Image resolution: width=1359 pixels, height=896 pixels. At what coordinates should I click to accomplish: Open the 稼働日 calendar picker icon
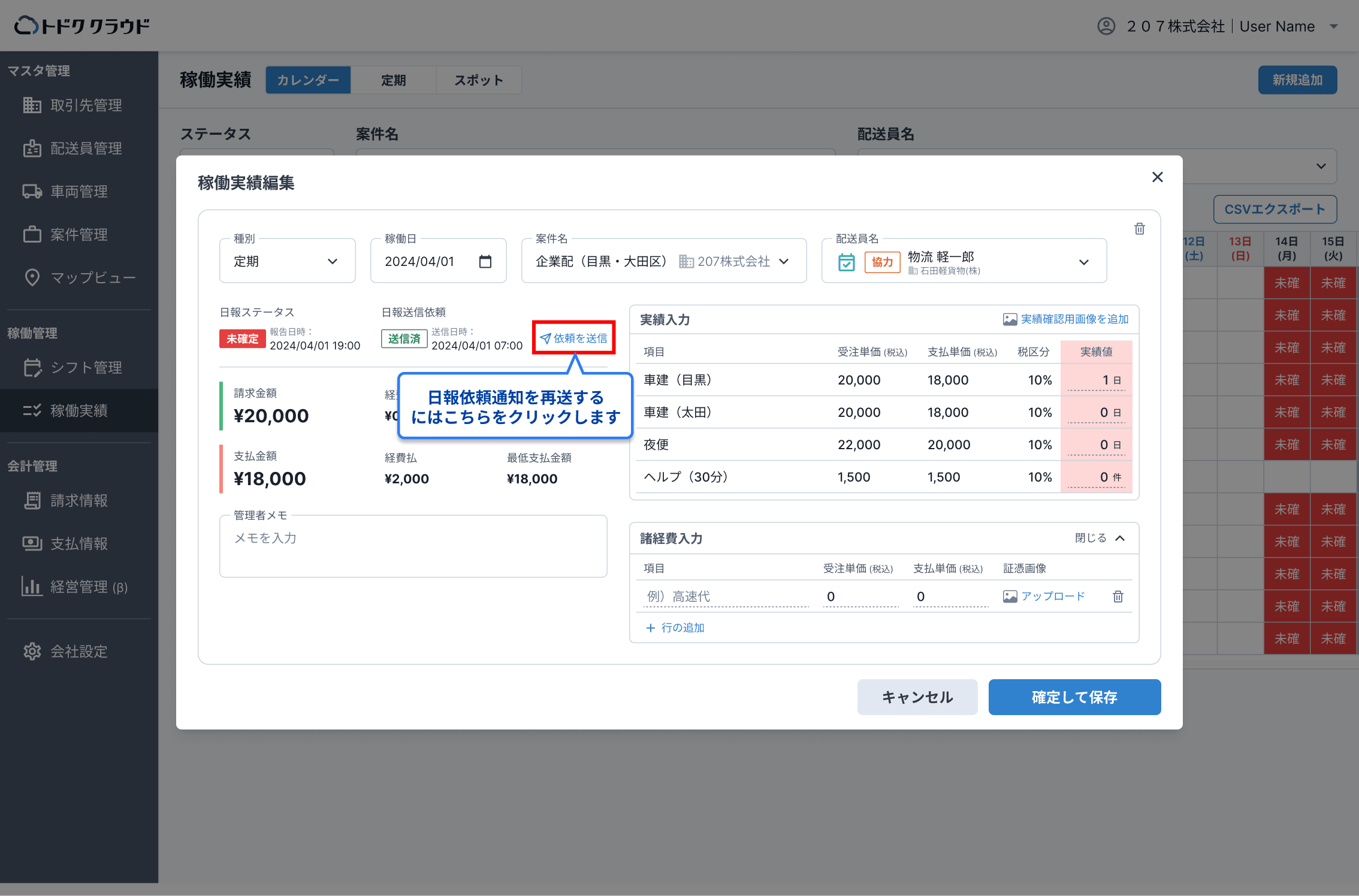(x=485, y=262)
